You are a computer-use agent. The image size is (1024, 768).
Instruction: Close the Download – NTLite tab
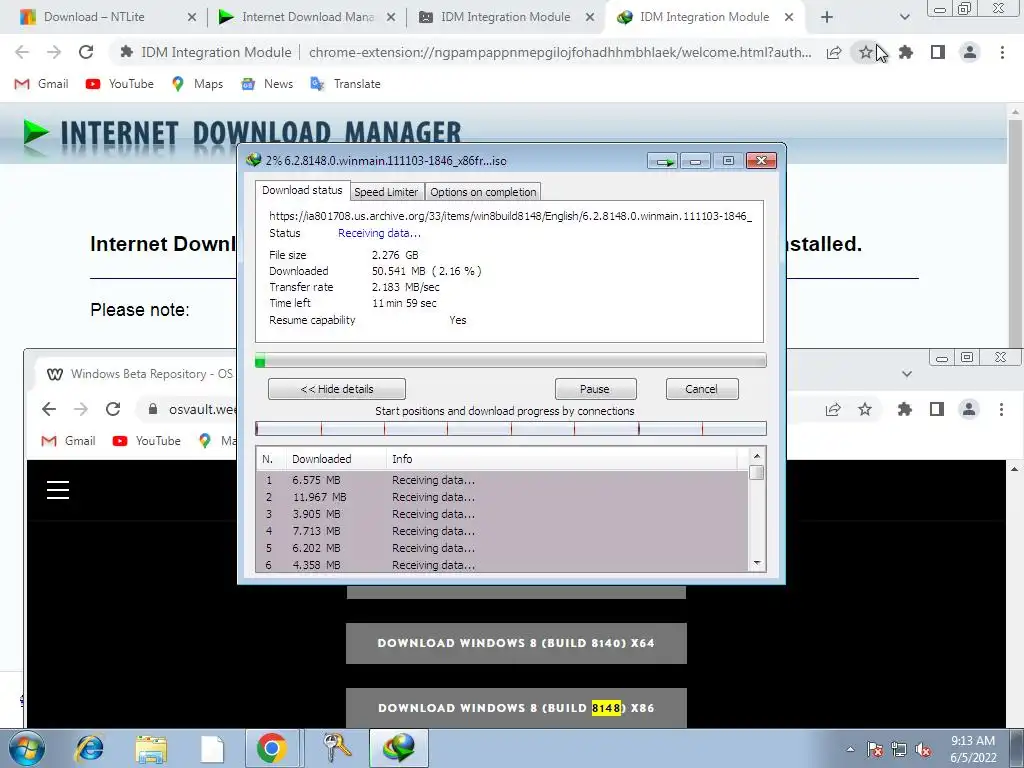pos(191,18)
